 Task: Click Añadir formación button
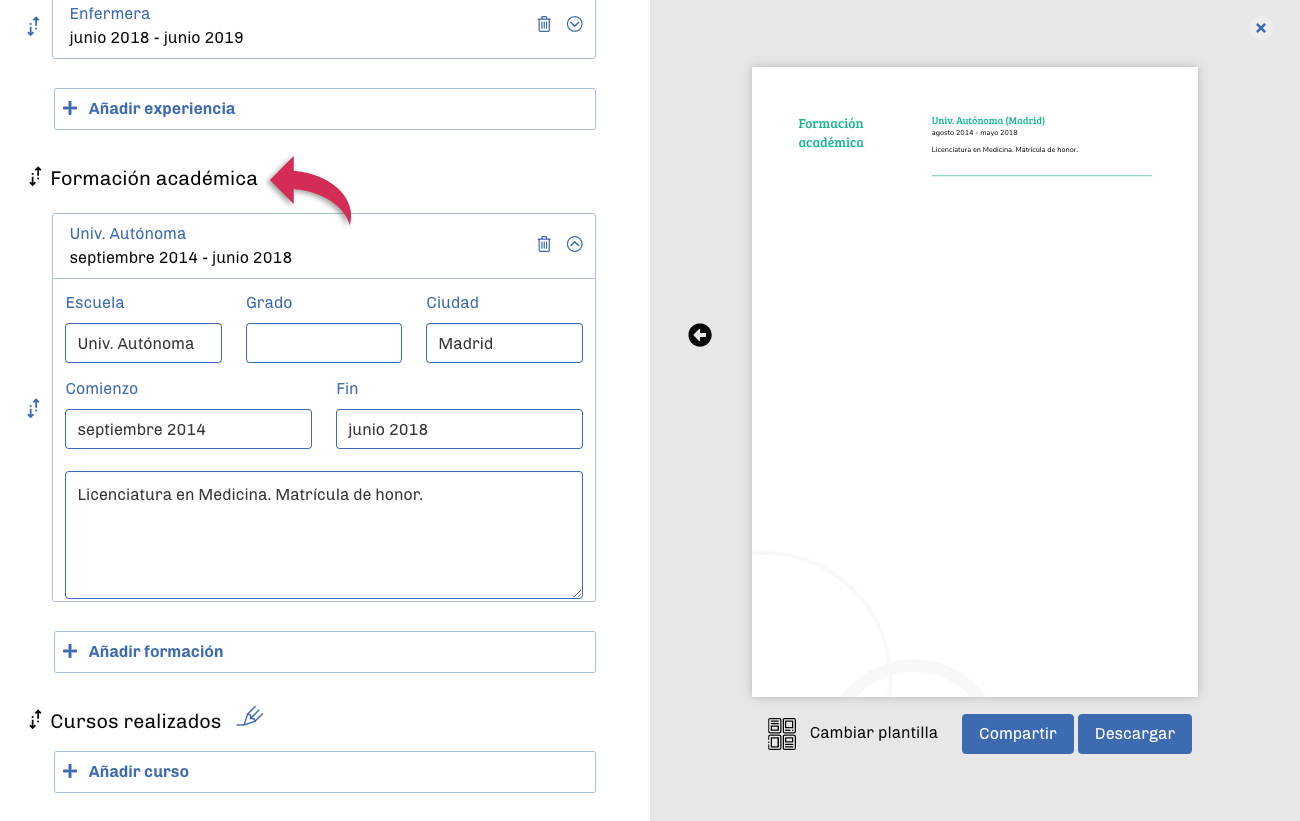point(325,652)
